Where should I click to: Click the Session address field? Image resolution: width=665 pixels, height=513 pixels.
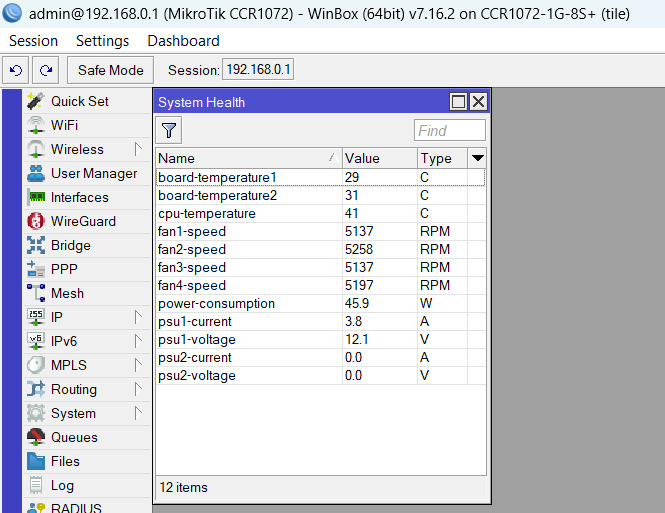258,70
